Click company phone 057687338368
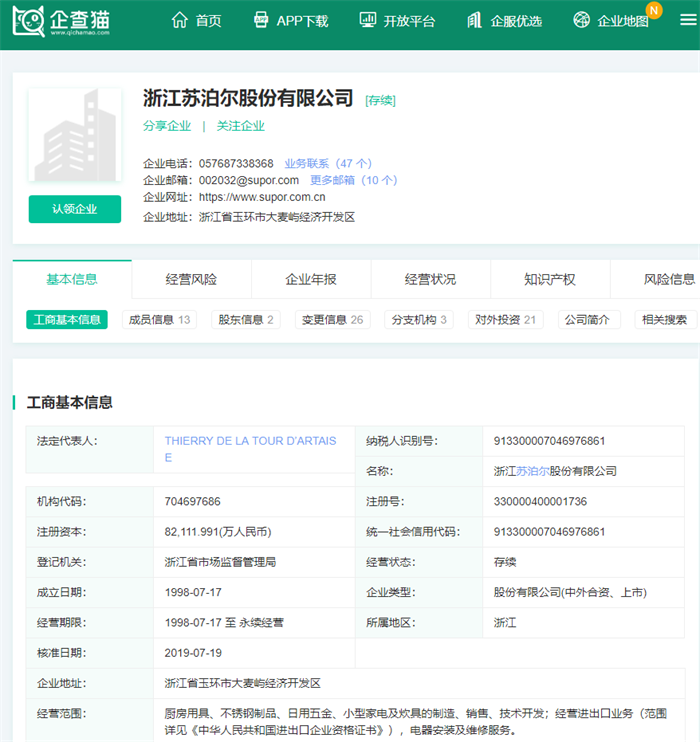Viewport: 700px width, 742px height. (236, 164)
